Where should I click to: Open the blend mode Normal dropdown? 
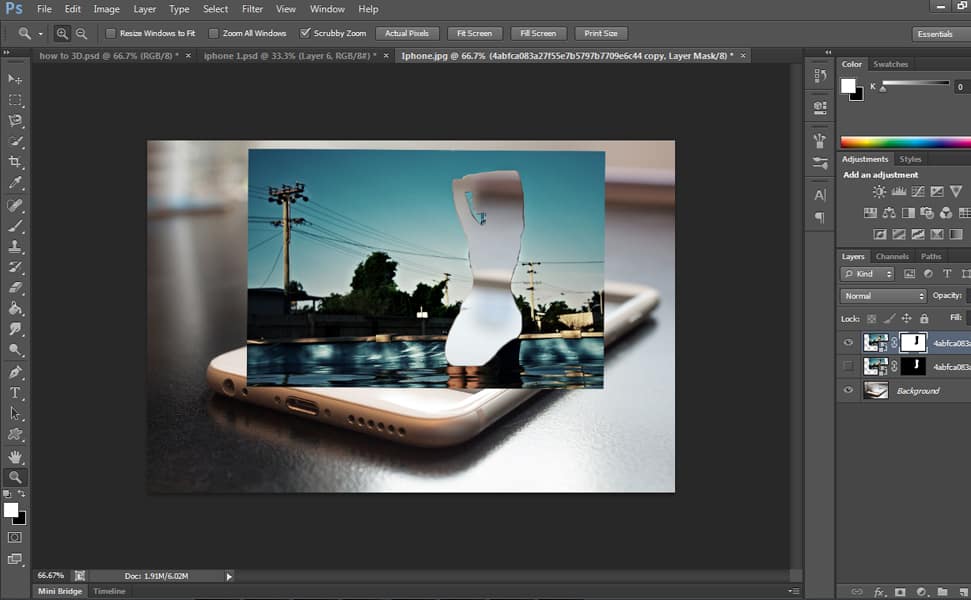pyautogui.click(x=883, y=296)
